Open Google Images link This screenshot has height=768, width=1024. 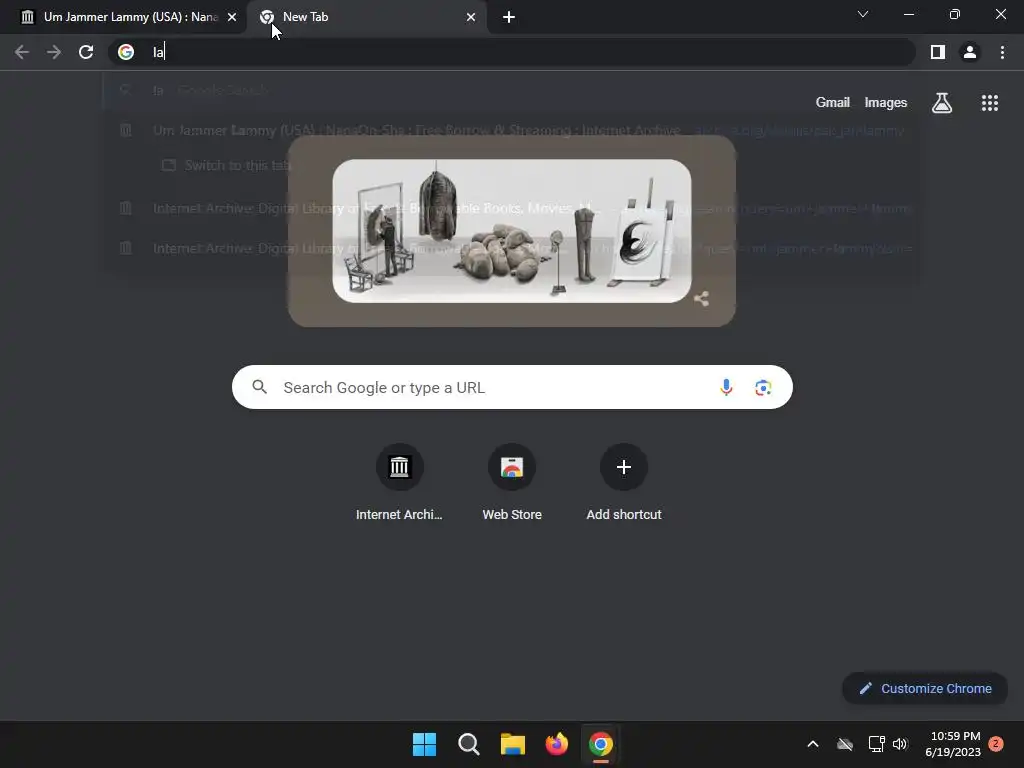pyautogui.click(x=886, y=103)
